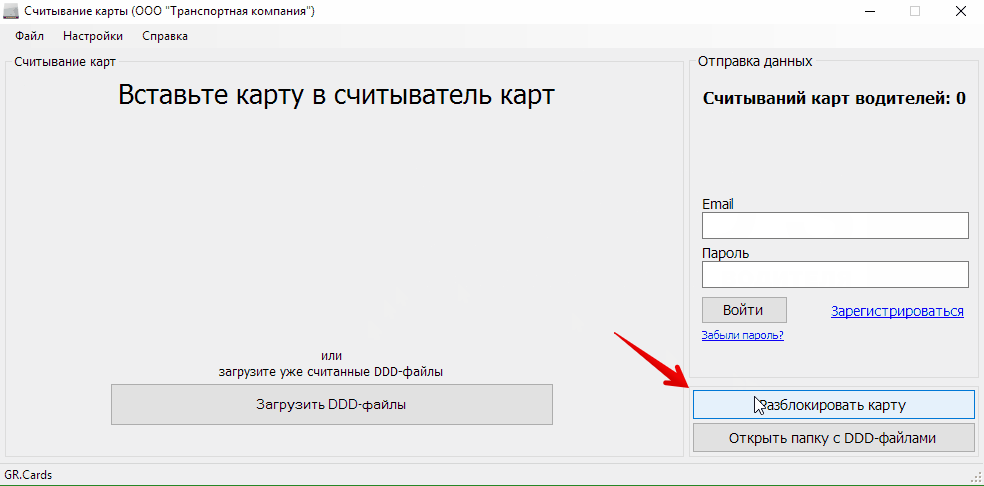Open the Файл menu
This screenshot has height=486, width=984.
click(29, 36)
